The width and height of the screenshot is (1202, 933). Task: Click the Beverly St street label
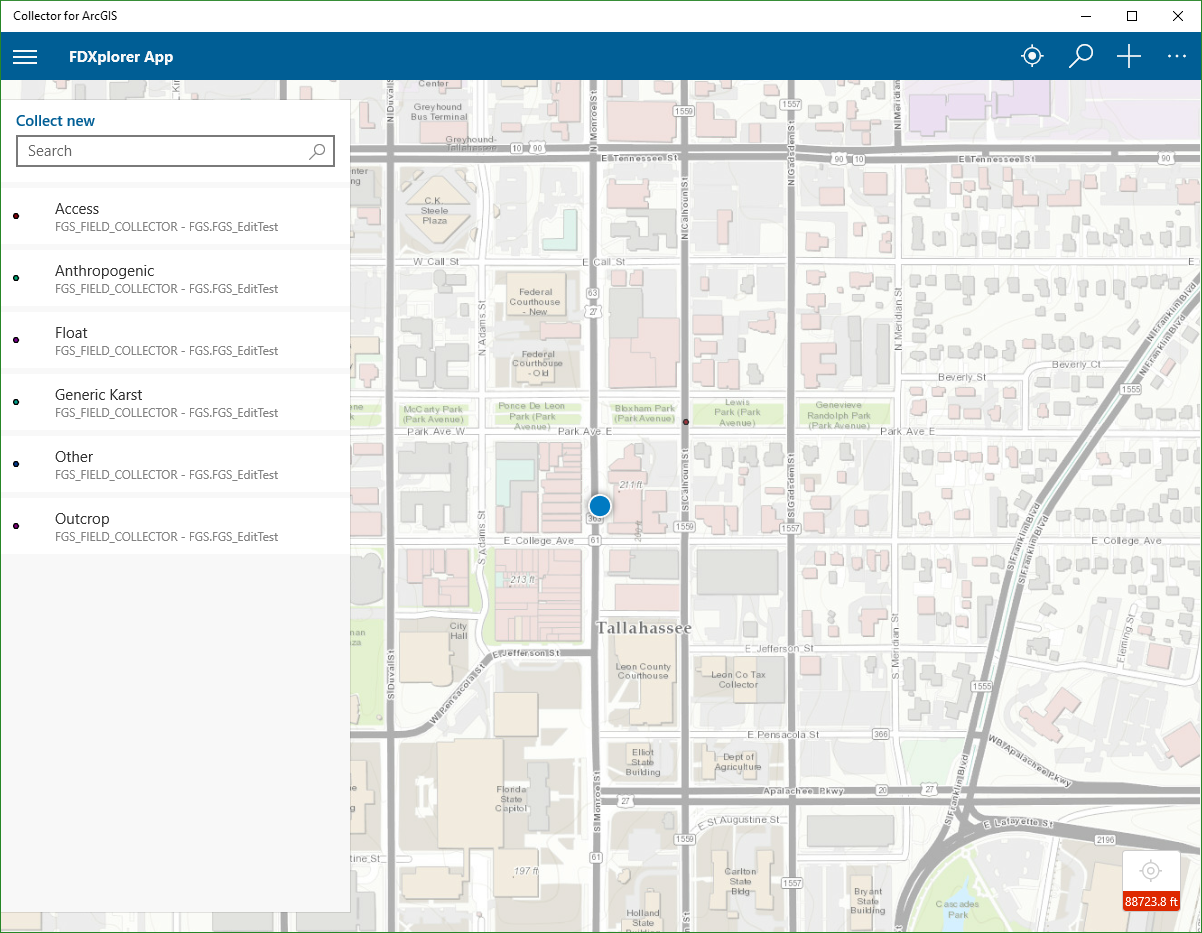(x=962, y=377)
